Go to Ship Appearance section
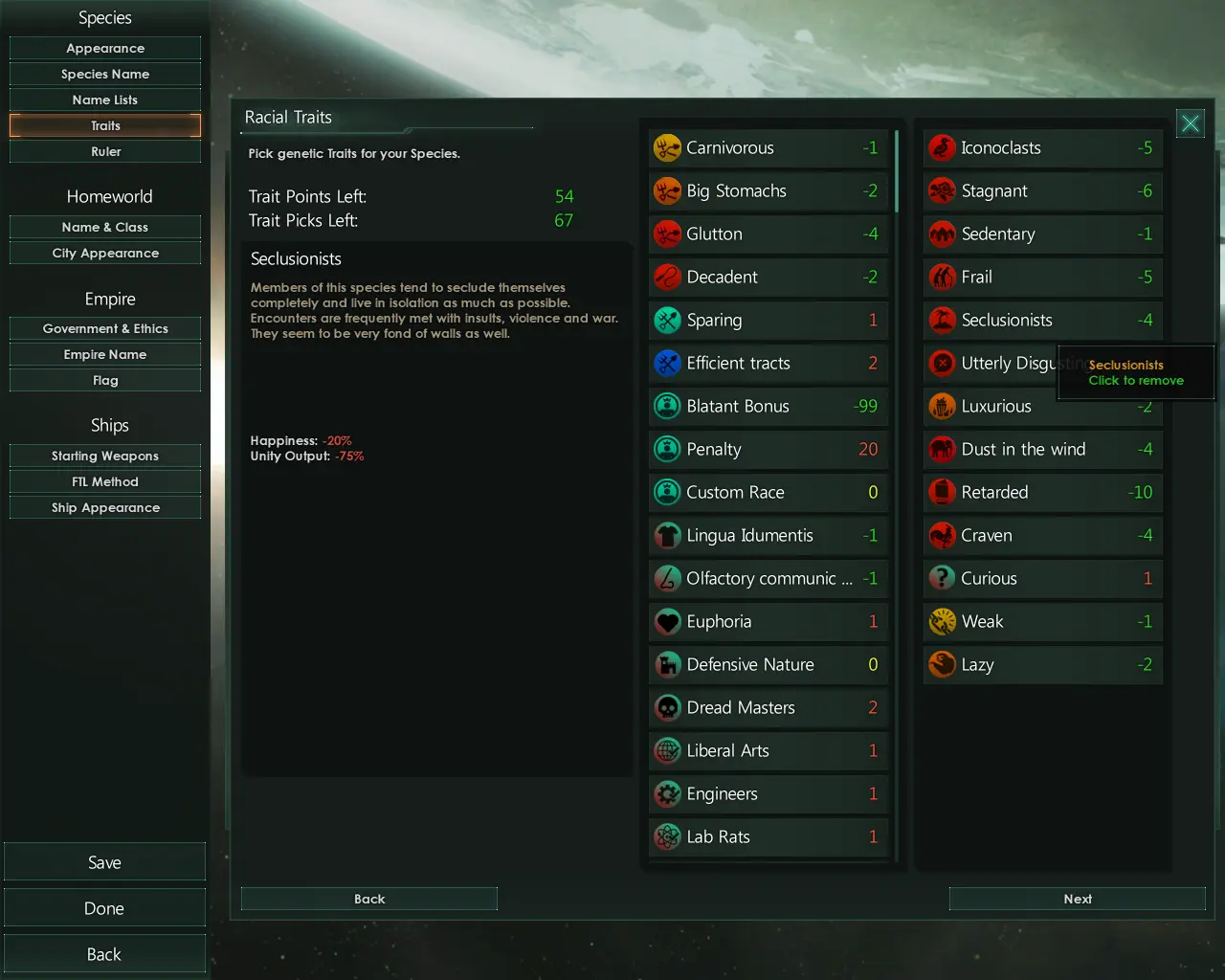This screenshot has width=1225, height=980. [x=105, y=507]
